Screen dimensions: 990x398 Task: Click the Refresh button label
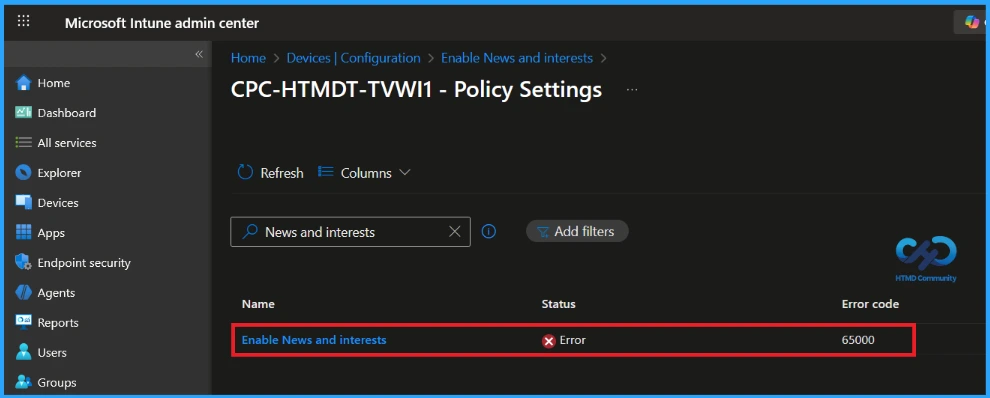pos(282,172)
